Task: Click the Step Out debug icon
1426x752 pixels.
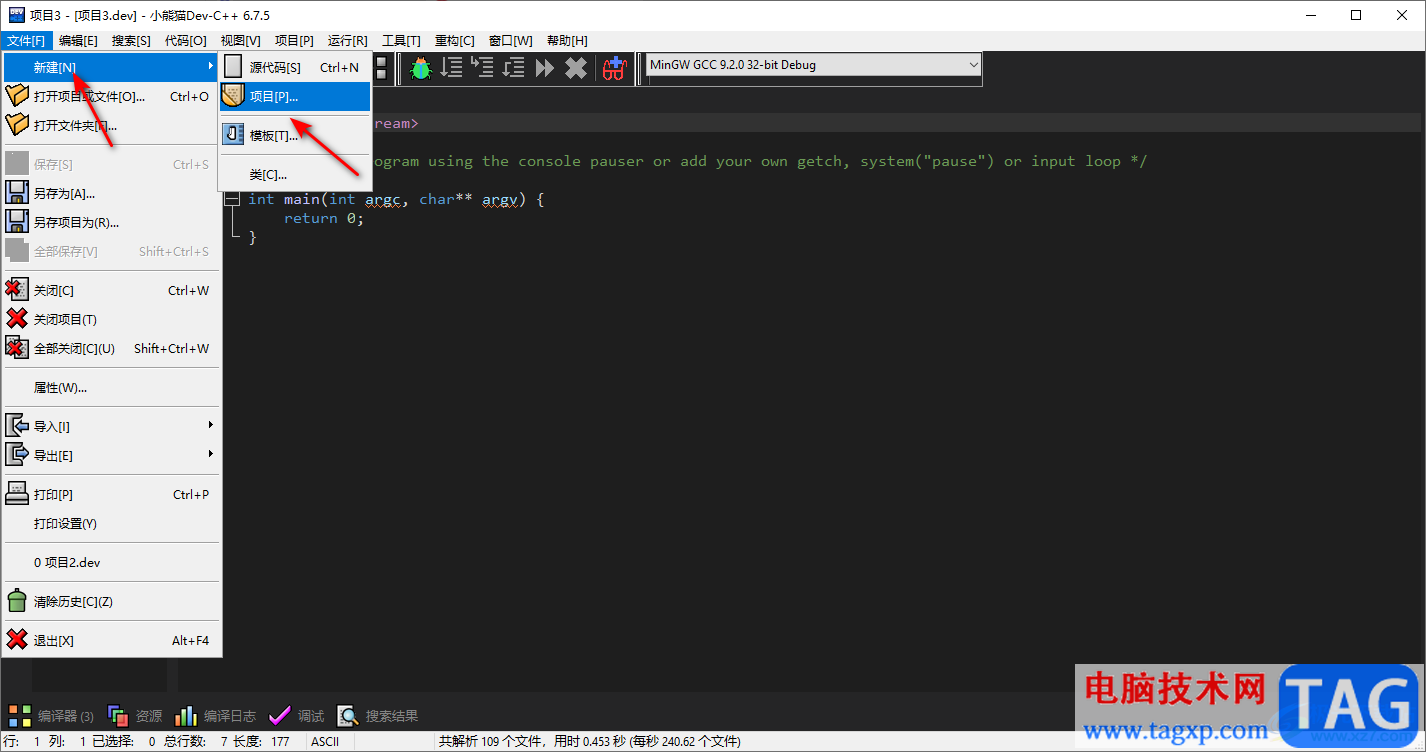Action: point(514,67)
